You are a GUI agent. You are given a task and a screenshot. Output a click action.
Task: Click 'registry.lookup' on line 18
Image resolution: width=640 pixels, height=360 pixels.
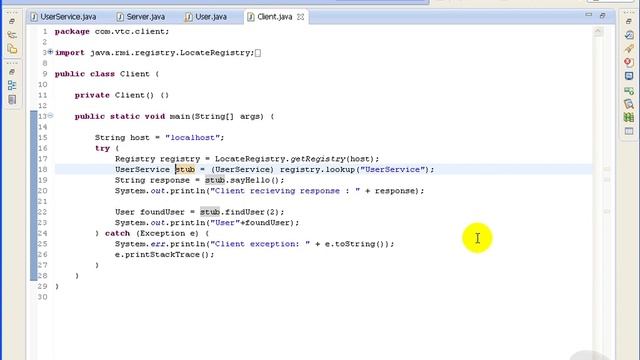coord(317,169)
